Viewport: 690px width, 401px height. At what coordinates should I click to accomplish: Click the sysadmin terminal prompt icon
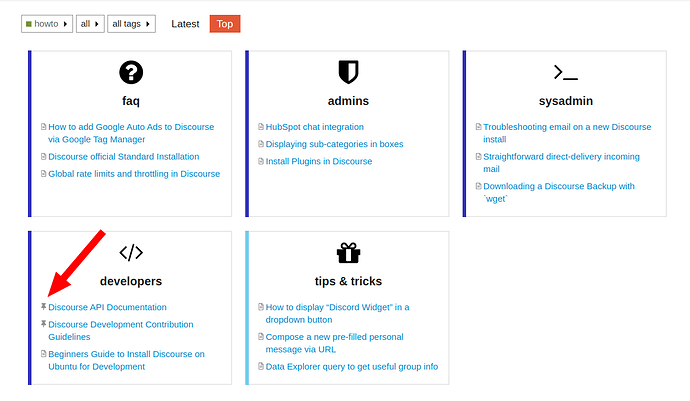tap(565, 72)
